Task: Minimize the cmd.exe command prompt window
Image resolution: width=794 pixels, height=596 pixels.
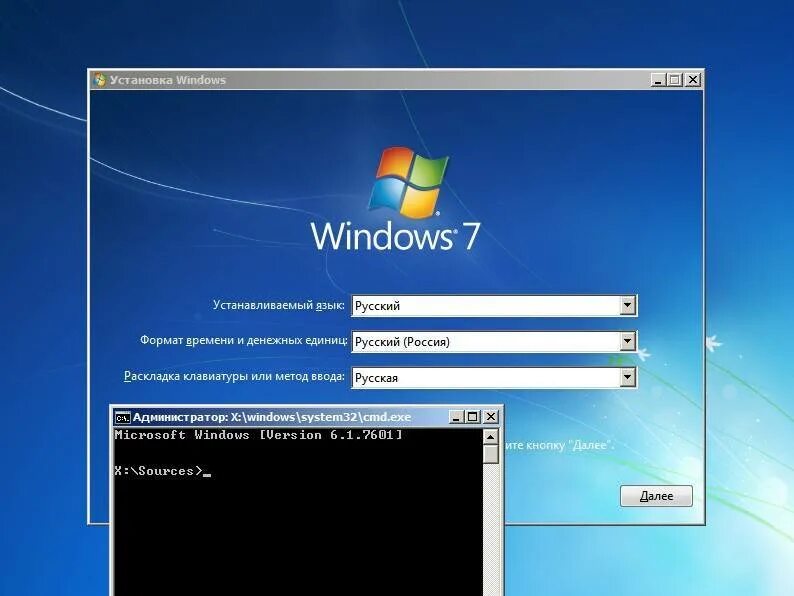Action: pyautogui.click(x=456, y=417)
